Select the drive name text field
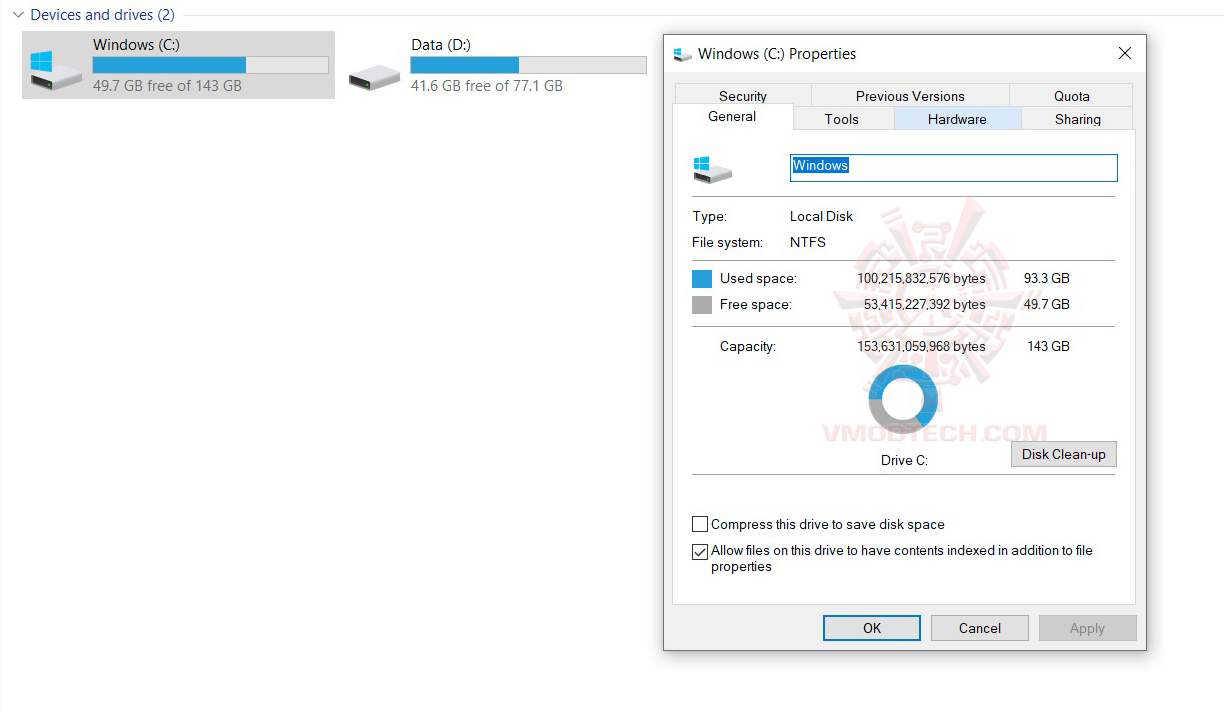Image resolution: width=1224 pixels, height=714 pixels. pos(952,167)
